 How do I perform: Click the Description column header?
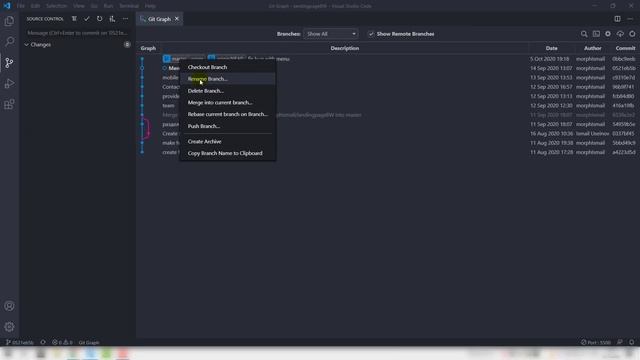point(344,48)
